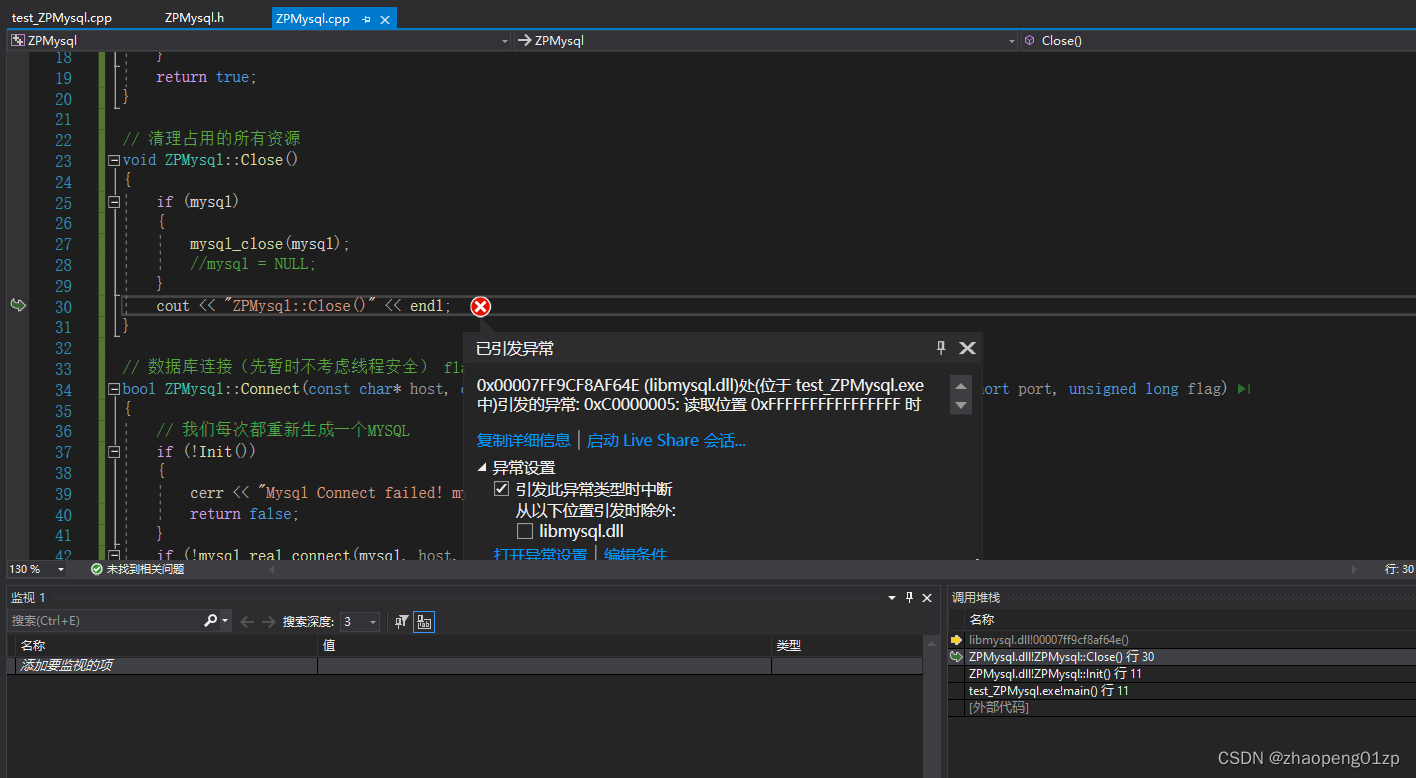
Task: Open the ZPMysql project scope dropdown
Action: pos(505,41)
